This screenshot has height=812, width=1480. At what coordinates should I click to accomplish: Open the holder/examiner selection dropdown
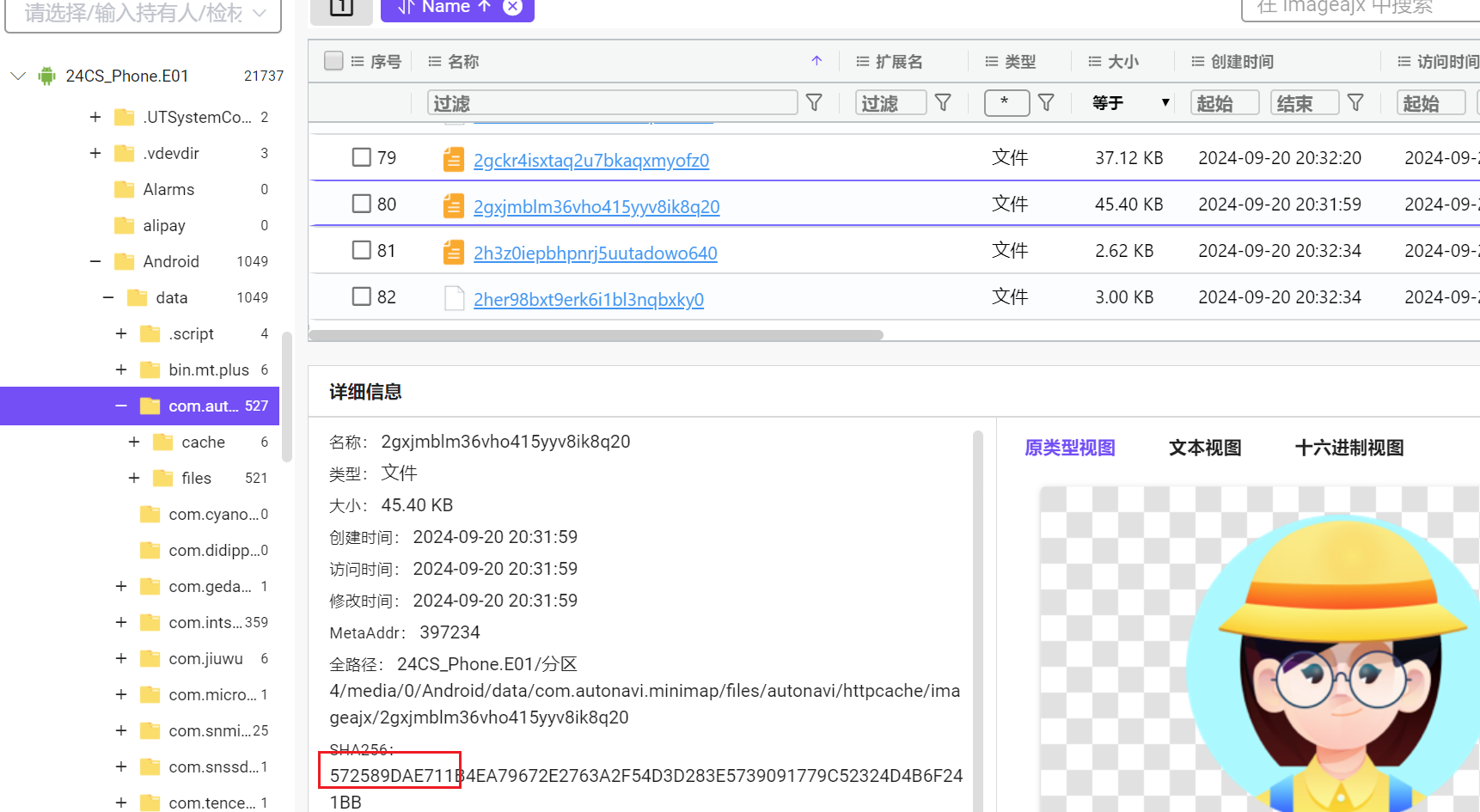pyautogui.click(x=144, y=15)
